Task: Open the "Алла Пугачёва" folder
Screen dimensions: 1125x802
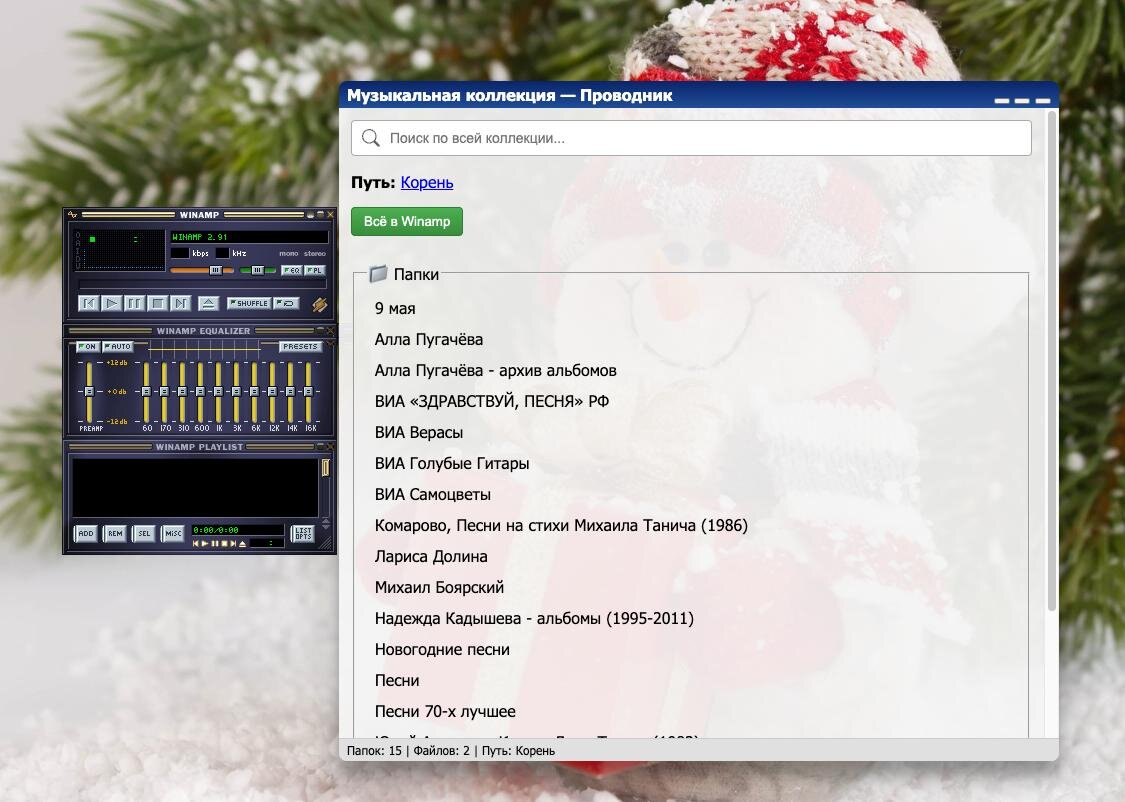Action: tap(429, 339)
